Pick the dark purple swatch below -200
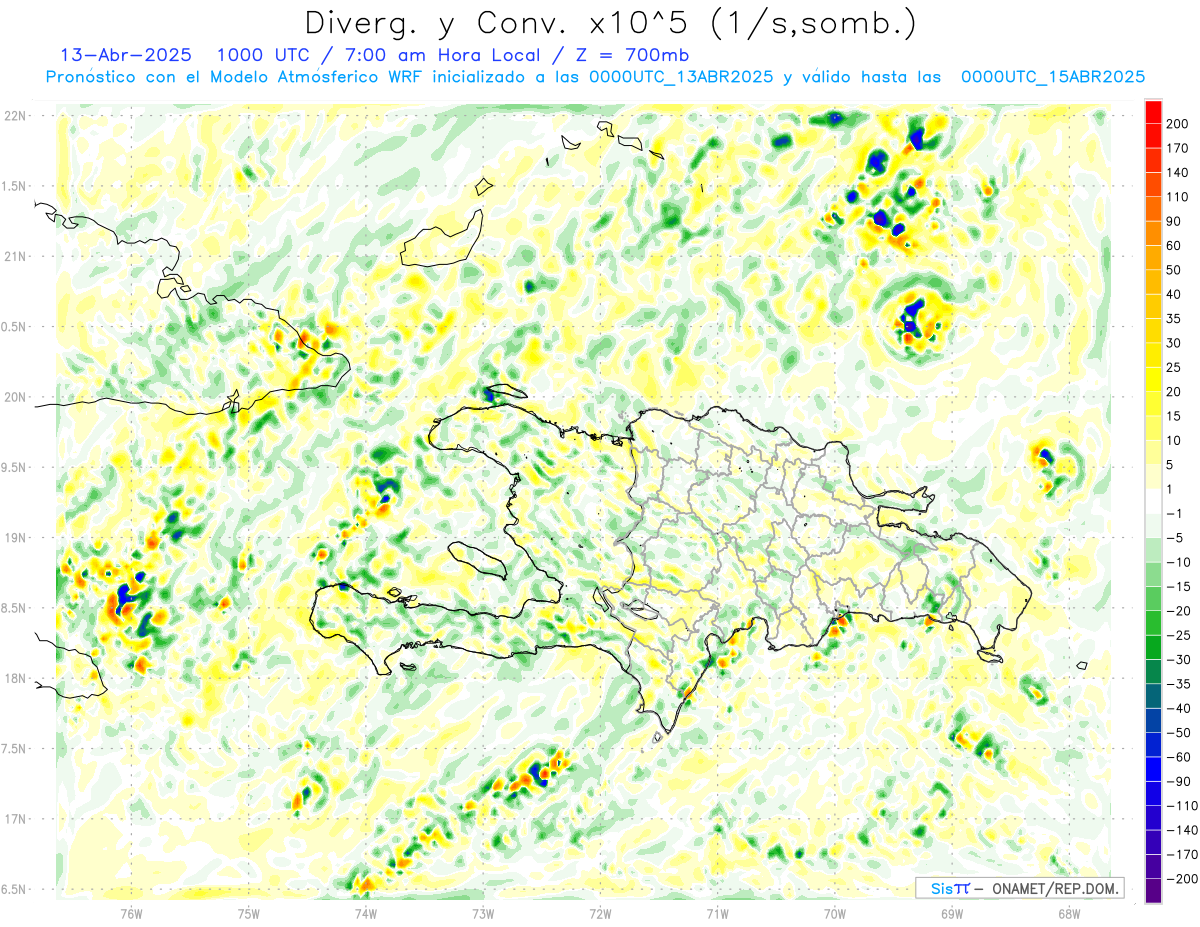This screenshot has width=1200, height=927. click(x=1153, y=891)
